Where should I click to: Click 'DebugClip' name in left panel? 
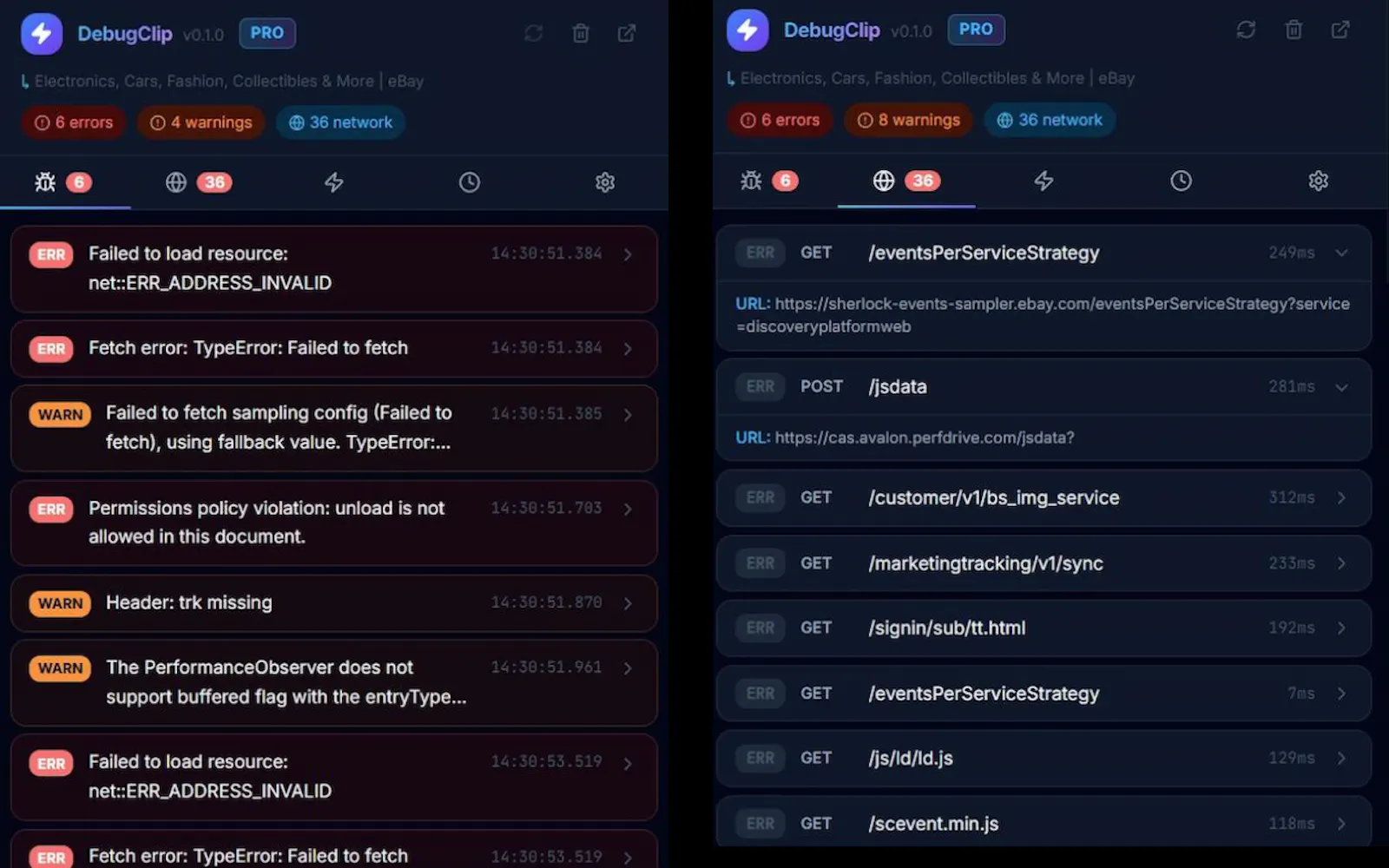pyautogui.click(x=125, y=34)
